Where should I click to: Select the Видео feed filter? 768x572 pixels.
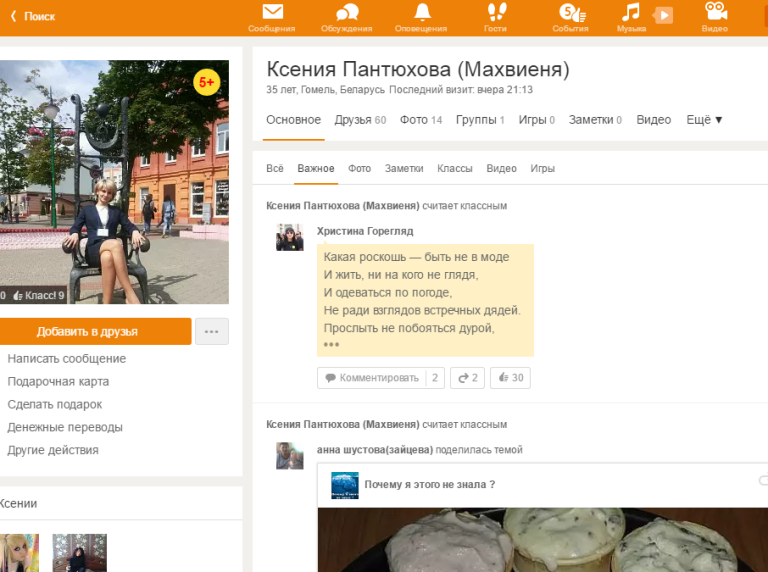(502, 168)
